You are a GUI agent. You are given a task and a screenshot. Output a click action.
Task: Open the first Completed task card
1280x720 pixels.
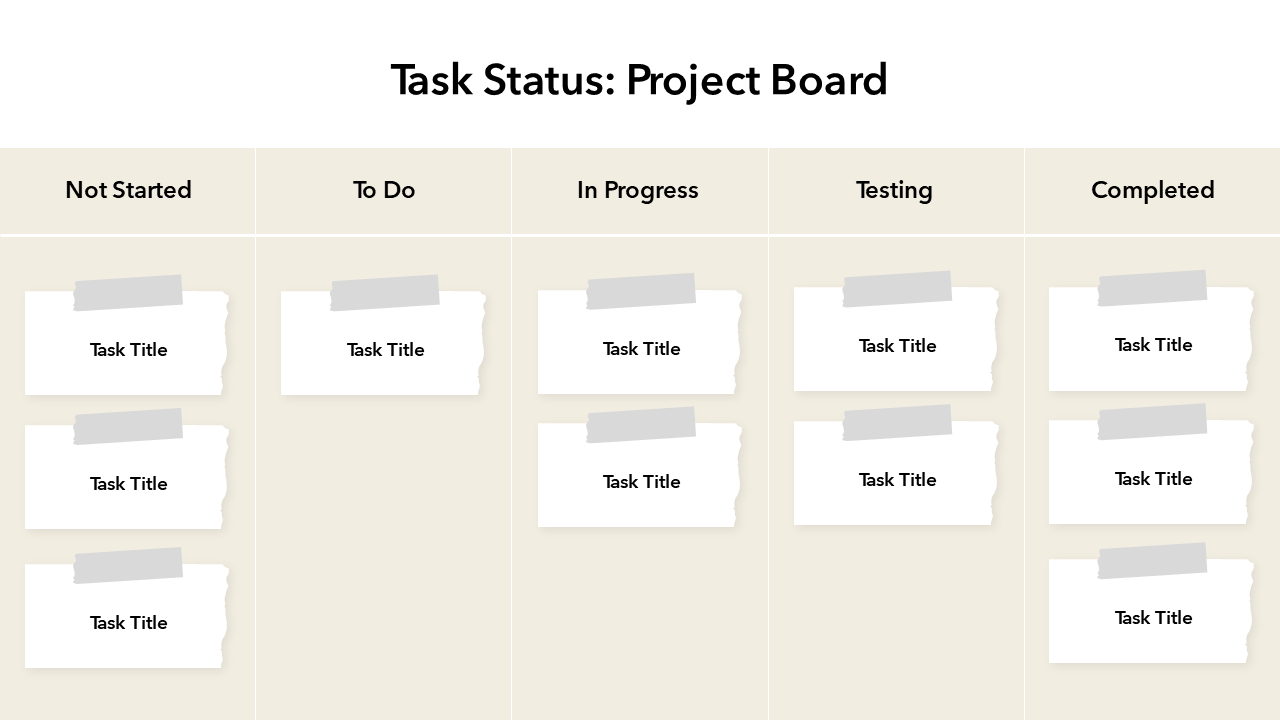pos(1152,345)
